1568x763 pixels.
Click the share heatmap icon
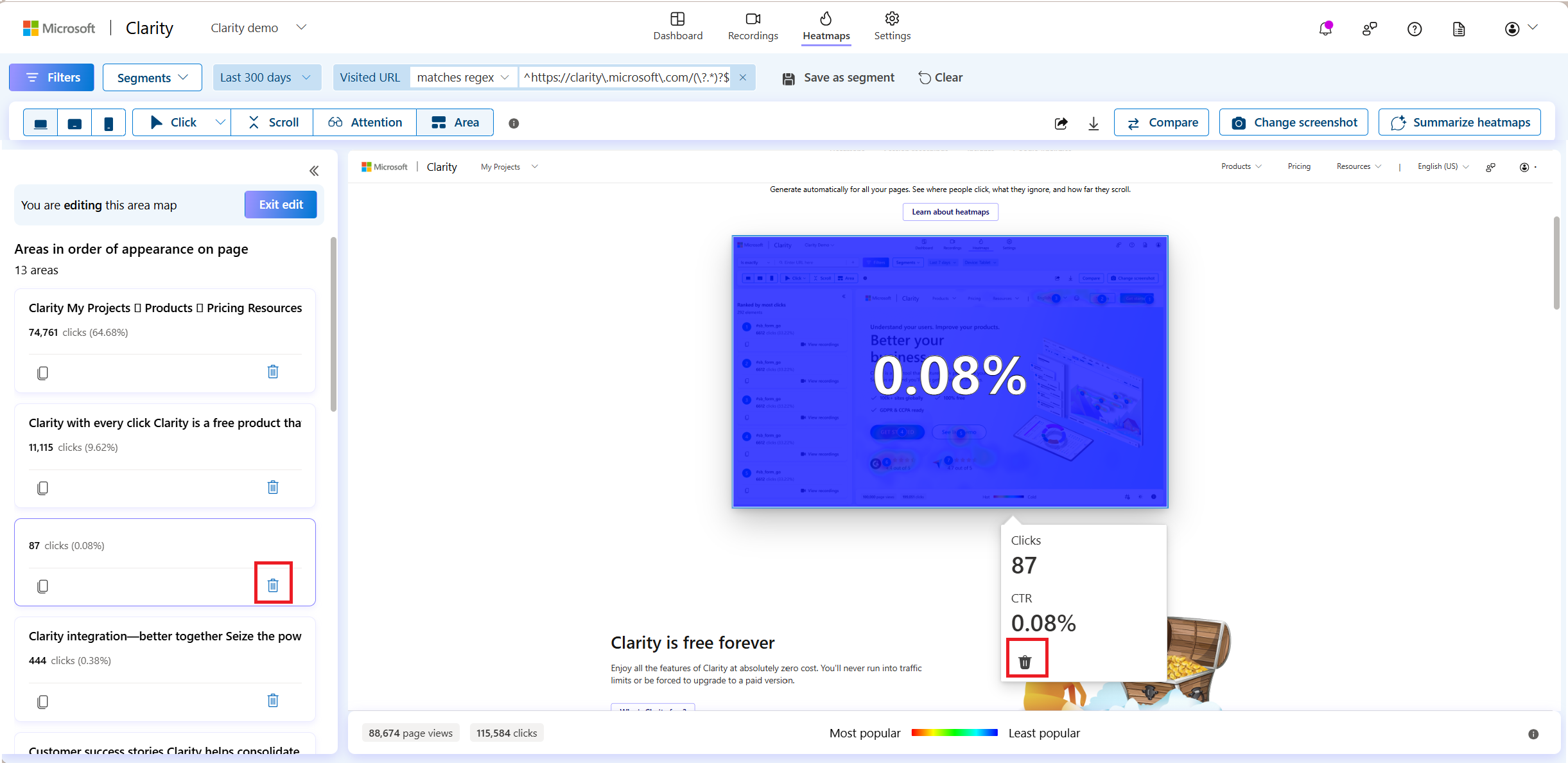pos(1061,123)
